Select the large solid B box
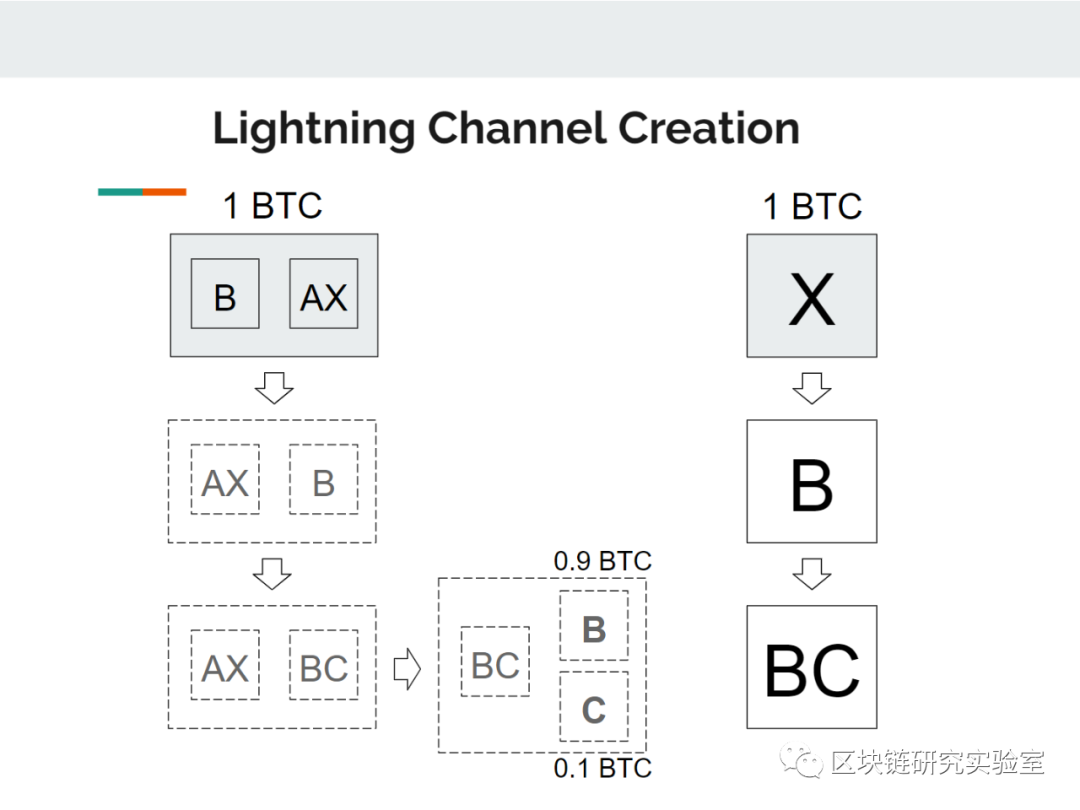This screenshot has height=810, width=1080. [811, 481]
